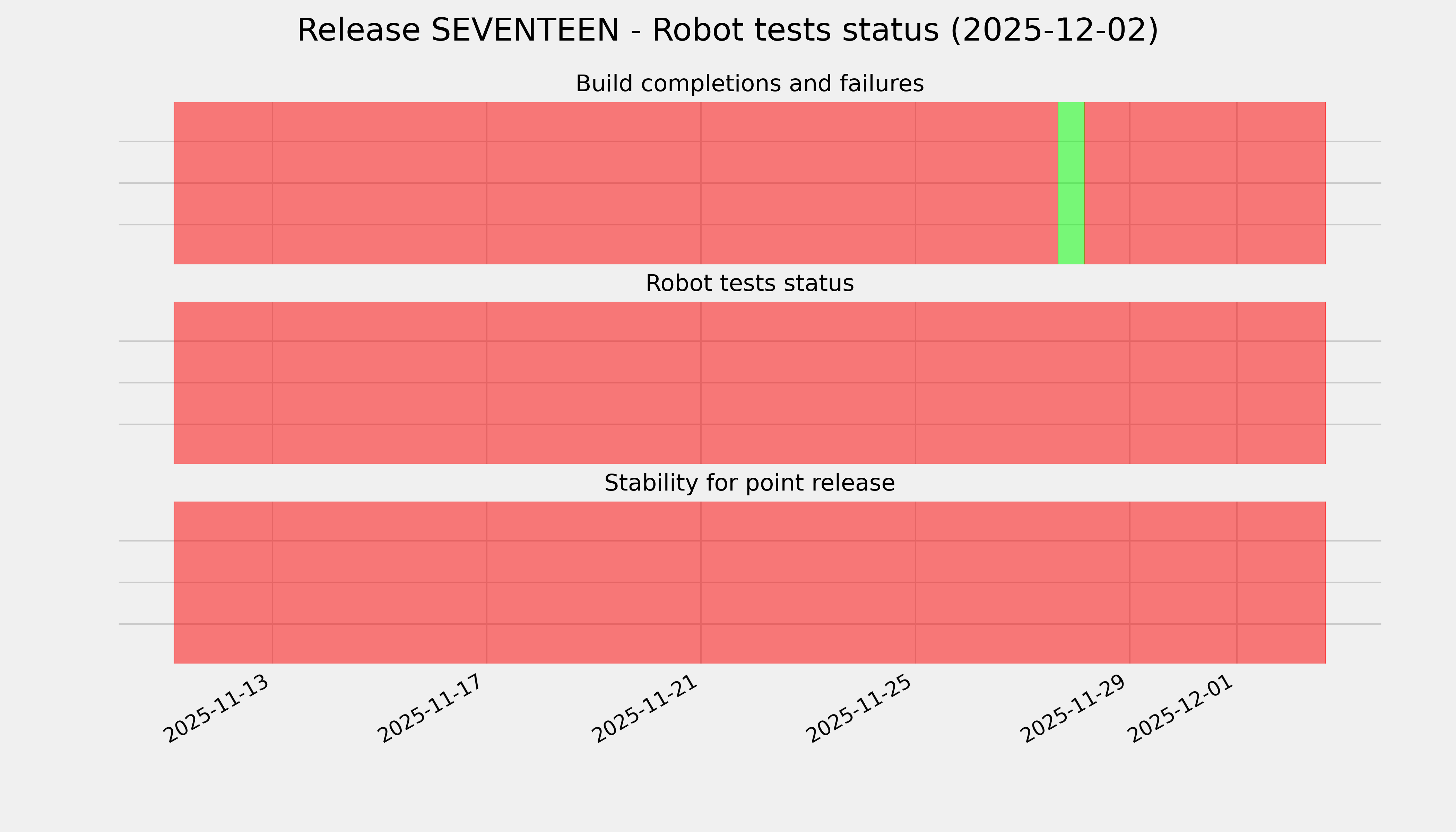Image resolution: width=1456 pixels, height=832 pixels.
Task: Select the "Build completions and failures" subplot title
Action: click(749, 84)
